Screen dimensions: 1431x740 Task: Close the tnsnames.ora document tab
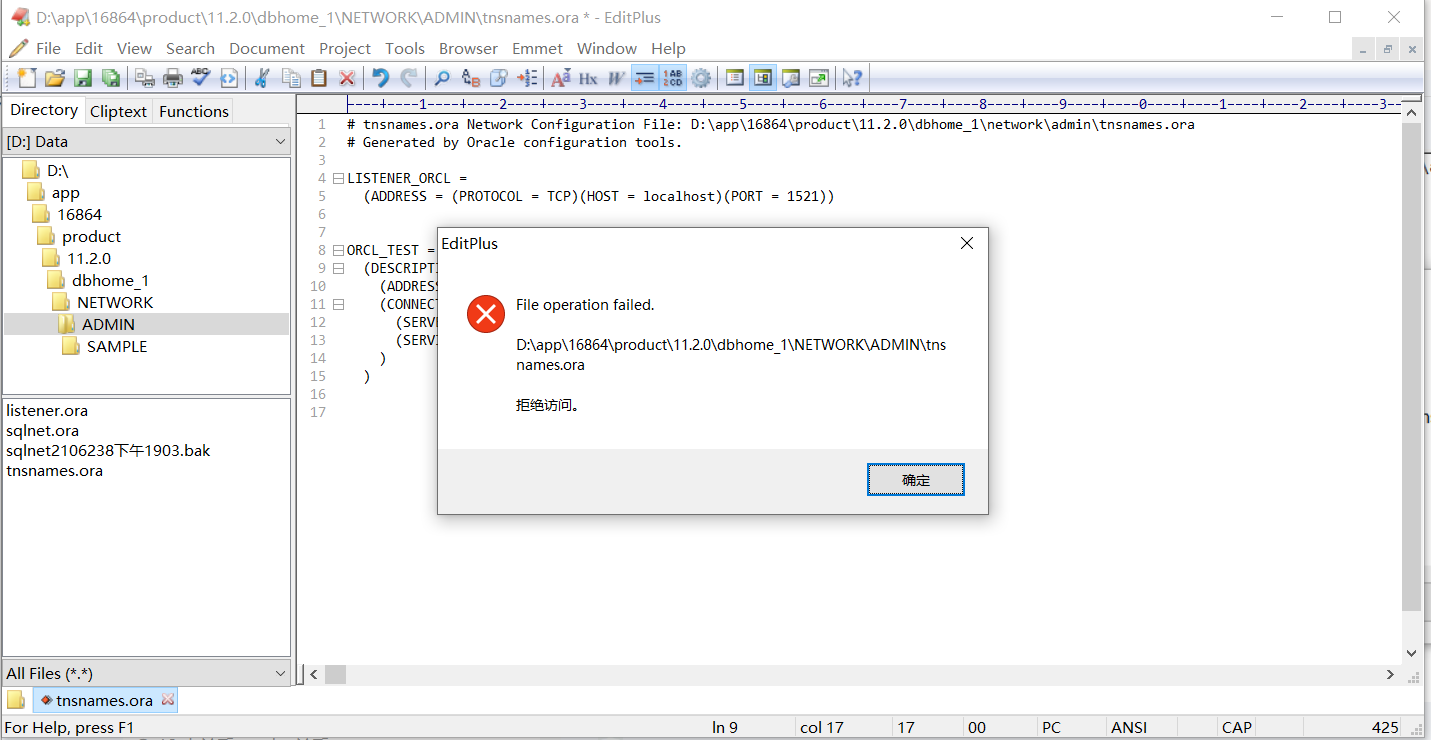click(x=168, y=700)
